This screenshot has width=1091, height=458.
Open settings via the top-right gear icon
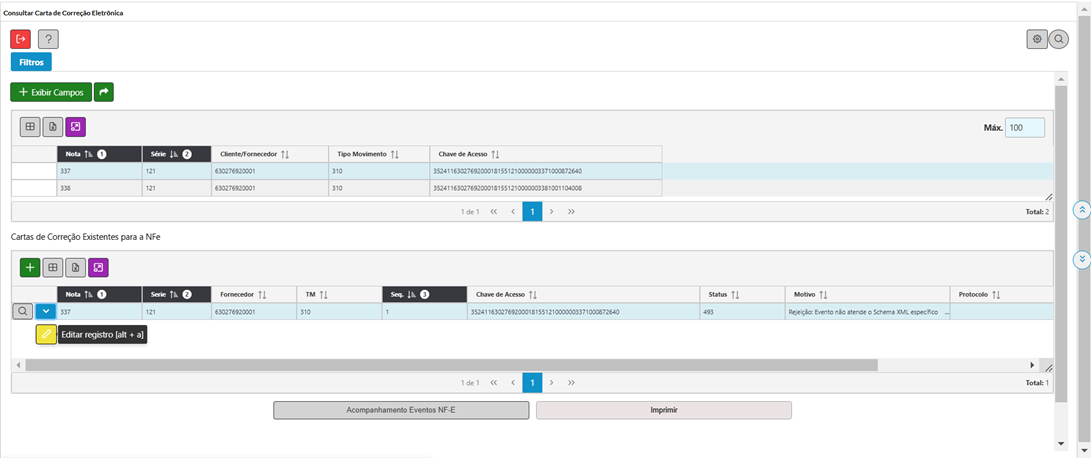[1037, 39]
